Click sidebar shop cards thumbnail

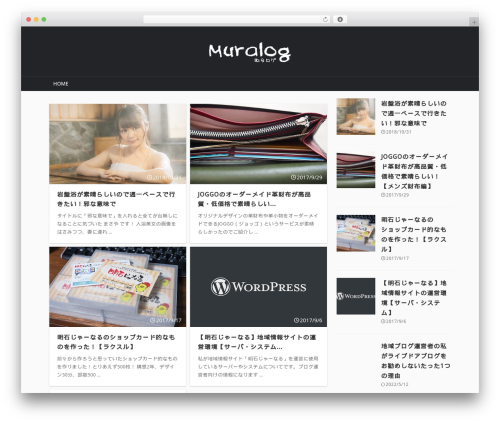coord(356,233)
